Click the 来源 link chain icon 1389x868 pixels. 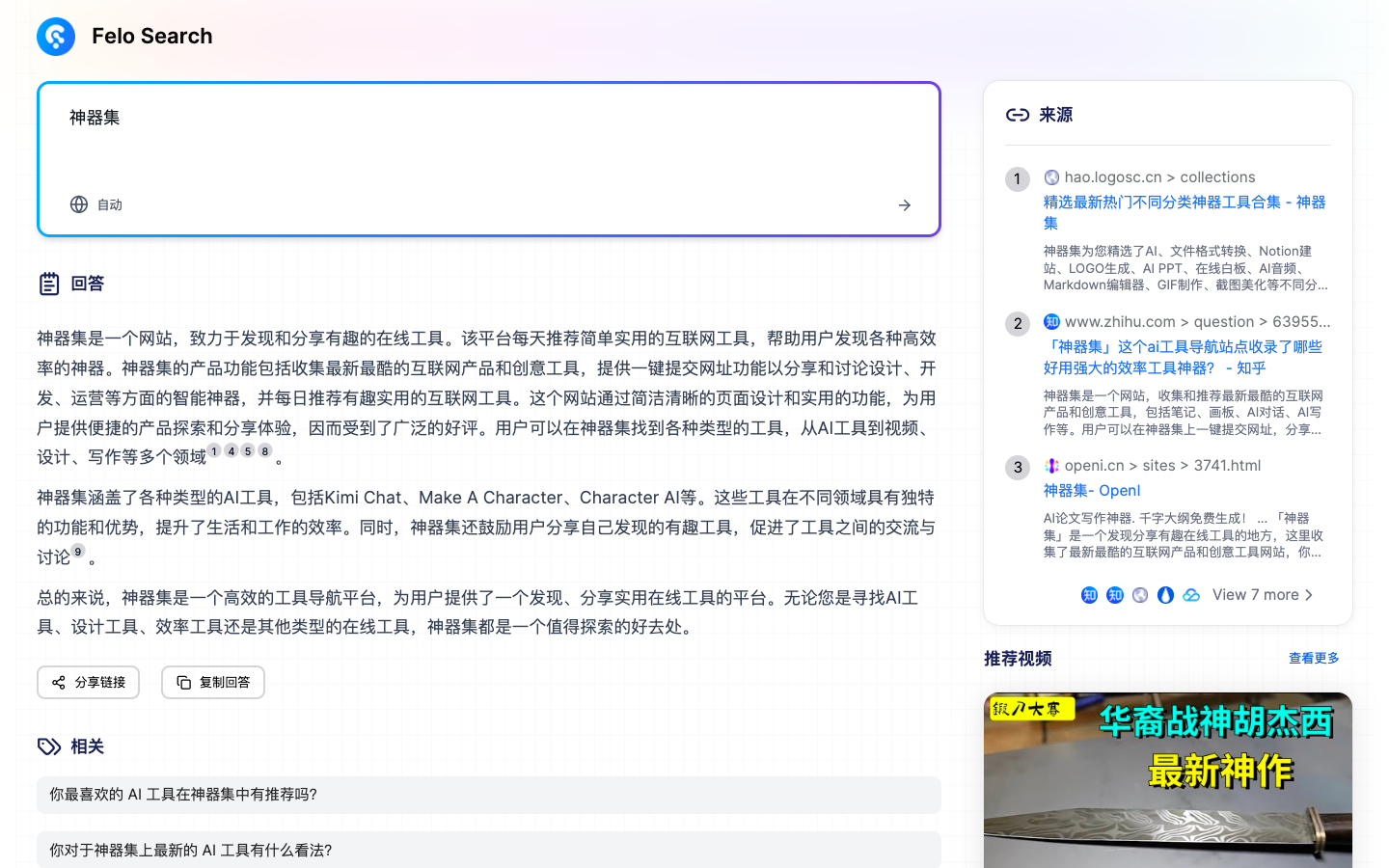(x=1018, y=115)
